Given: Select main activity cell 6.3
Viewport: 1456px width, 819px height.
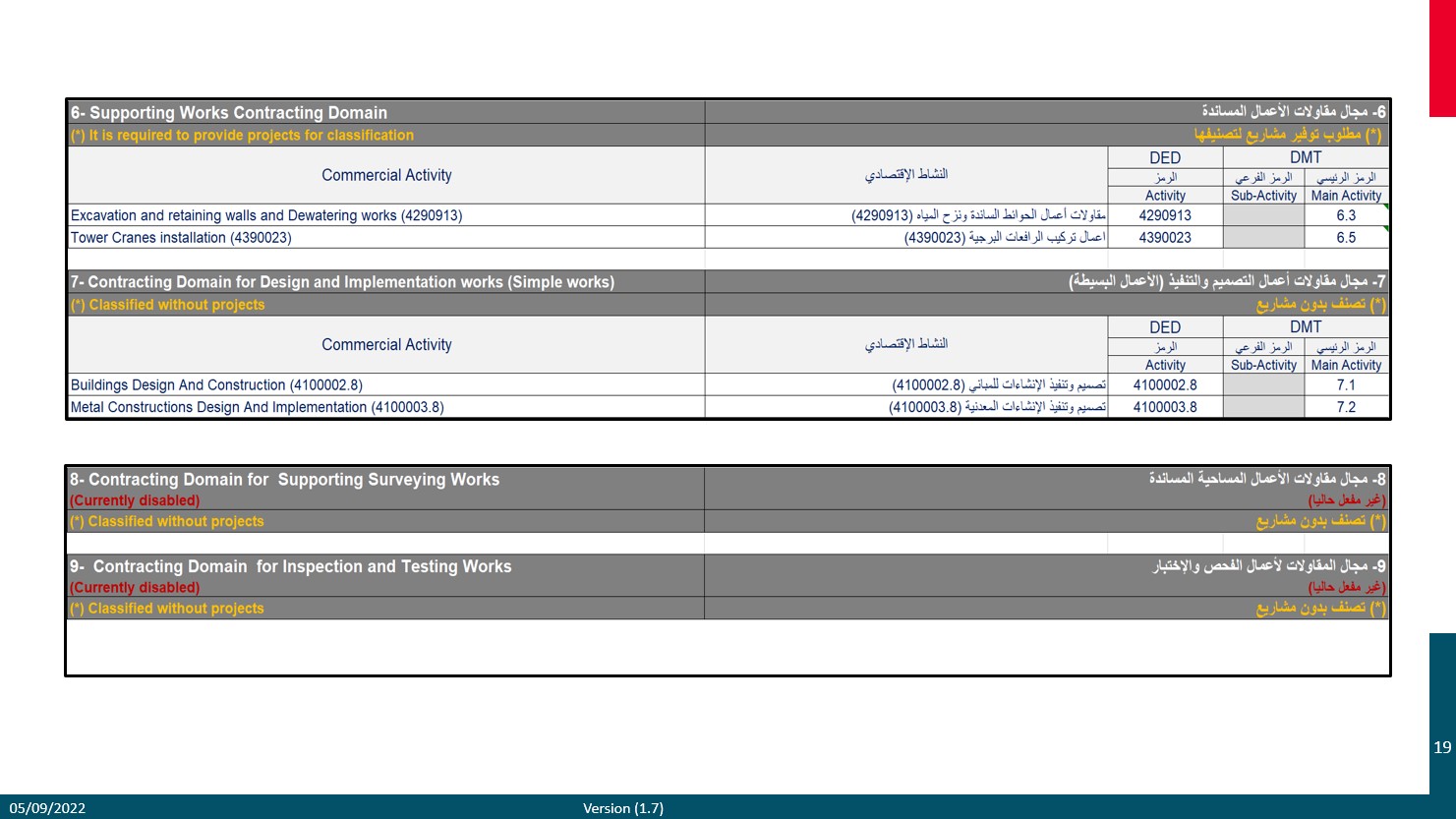Looking at the screenshot, I should tap(1346, 215).
